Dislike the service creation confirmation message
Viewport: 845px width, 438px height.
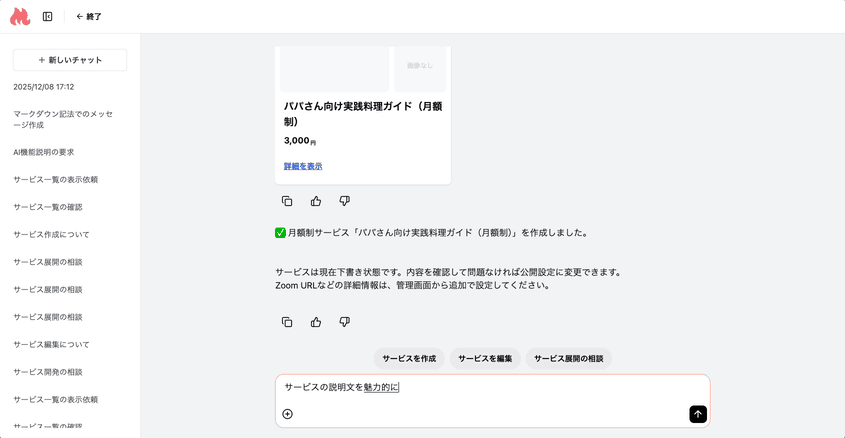point(345,322)
